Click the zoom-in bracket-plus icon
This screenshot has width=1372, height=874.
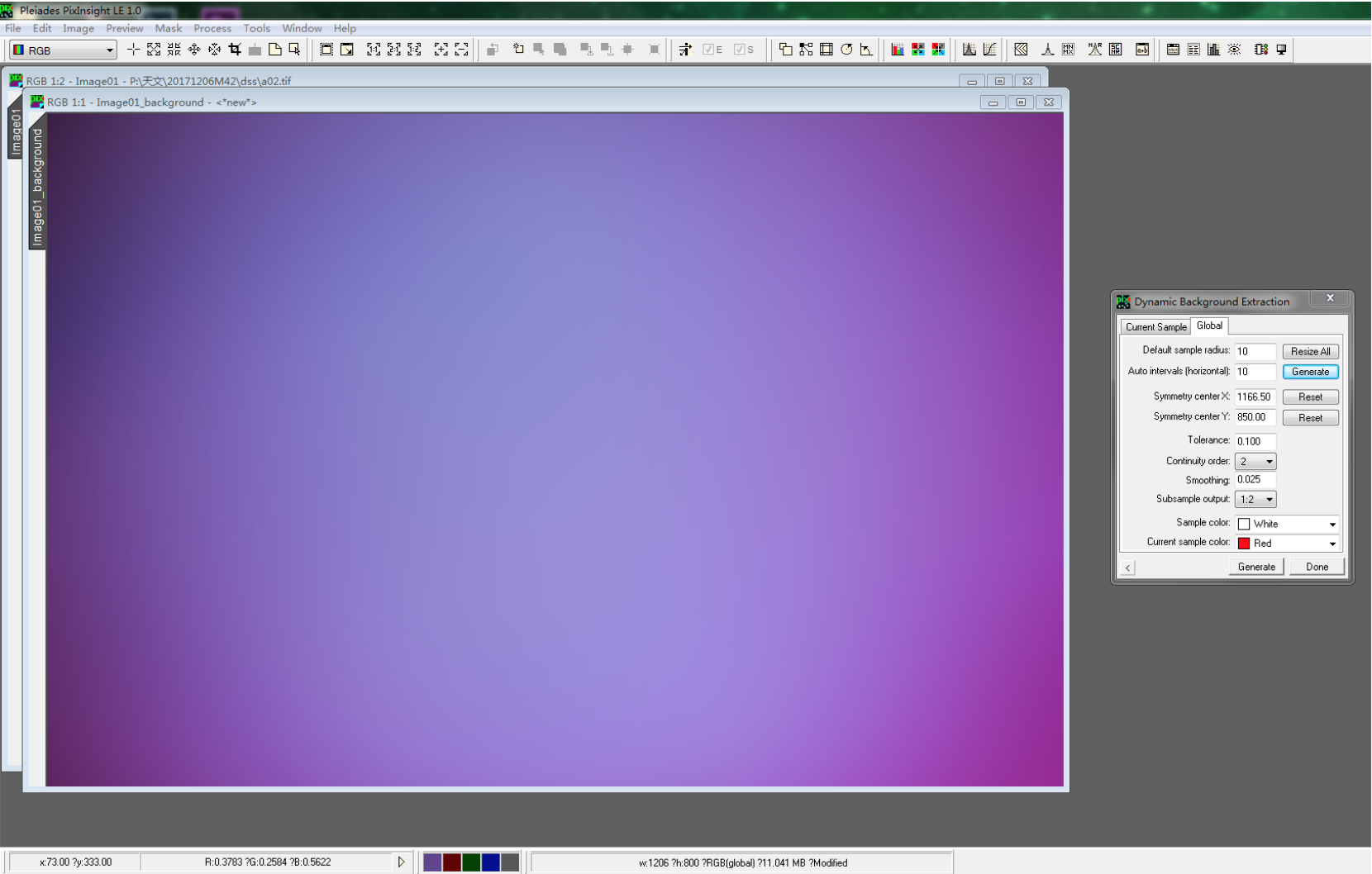point(441,50)
